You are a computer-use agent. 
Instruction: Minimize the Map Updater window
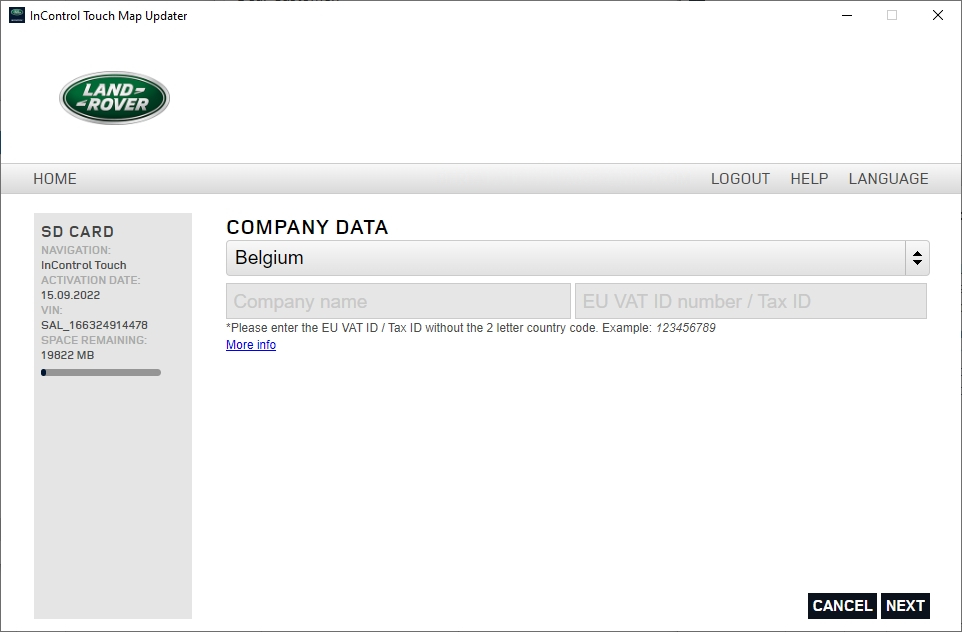tap(847, 15)
